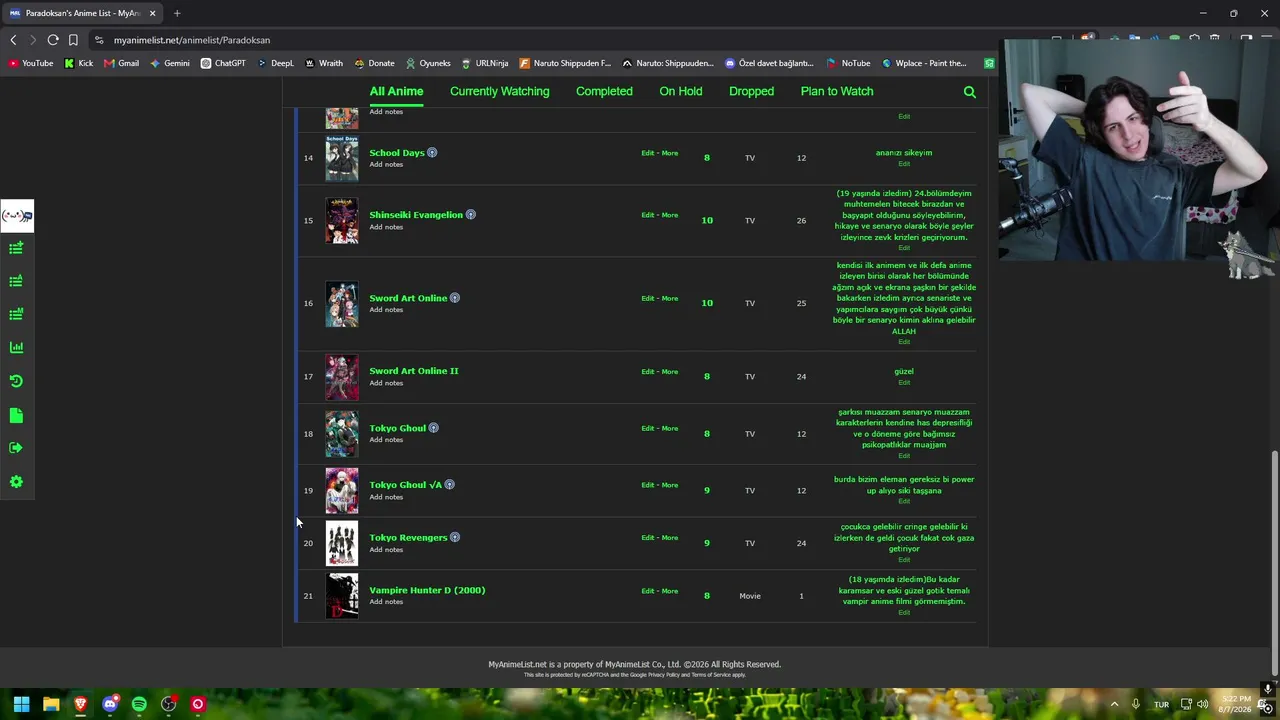The image size is (1280, 720).
Task: Click the myanimelist.net address bar
Action: tap(540, 40)
